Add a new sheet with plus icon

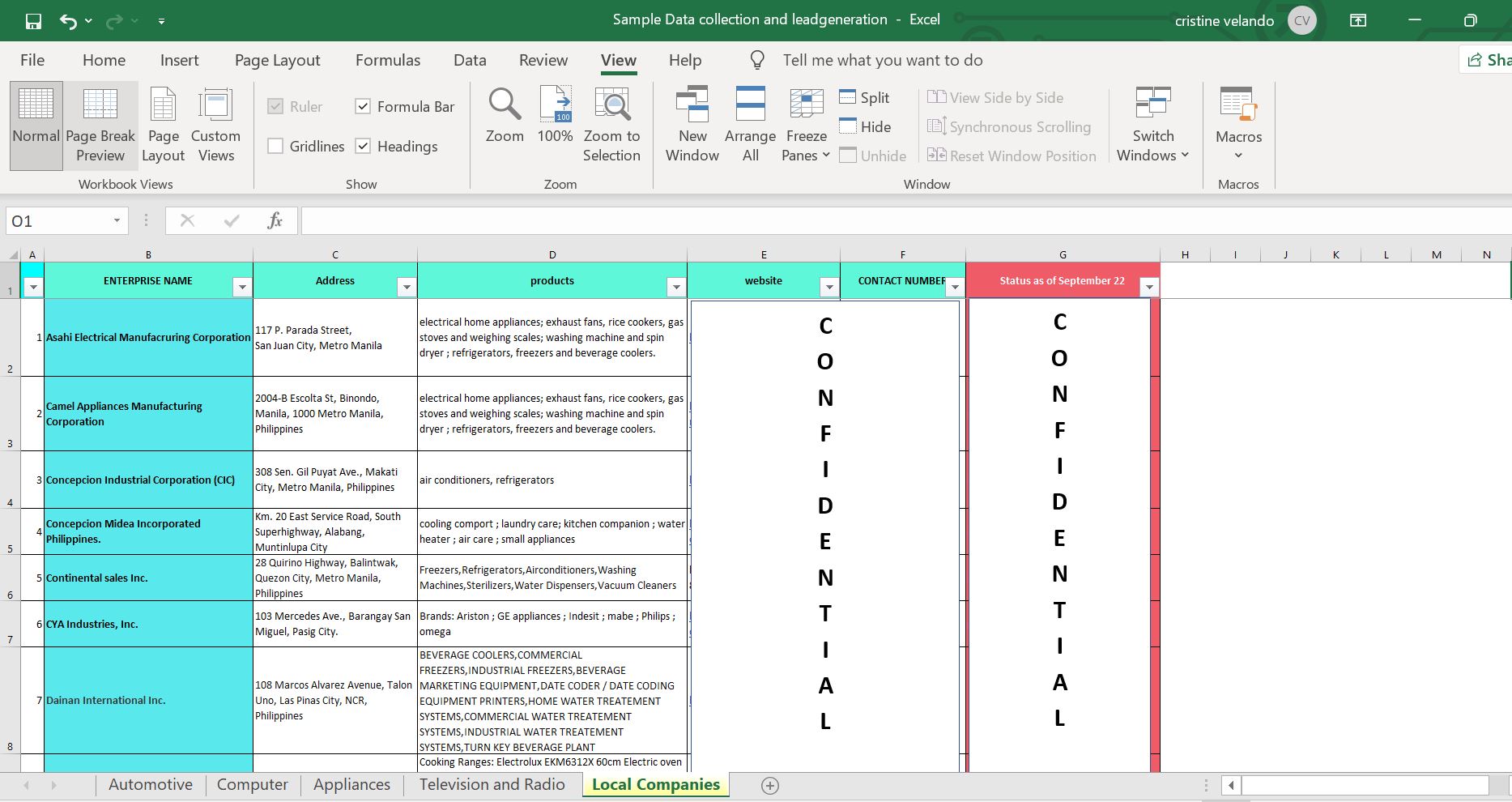(770, 785)
